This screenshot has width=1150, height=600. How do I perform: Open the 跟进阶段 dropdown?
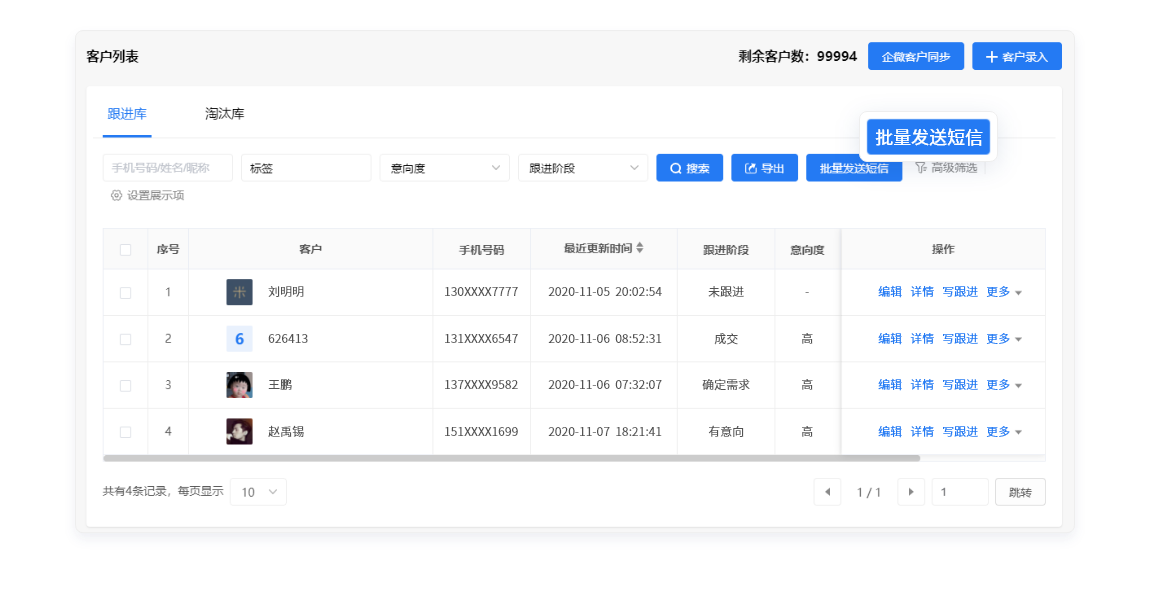[582, 167]
